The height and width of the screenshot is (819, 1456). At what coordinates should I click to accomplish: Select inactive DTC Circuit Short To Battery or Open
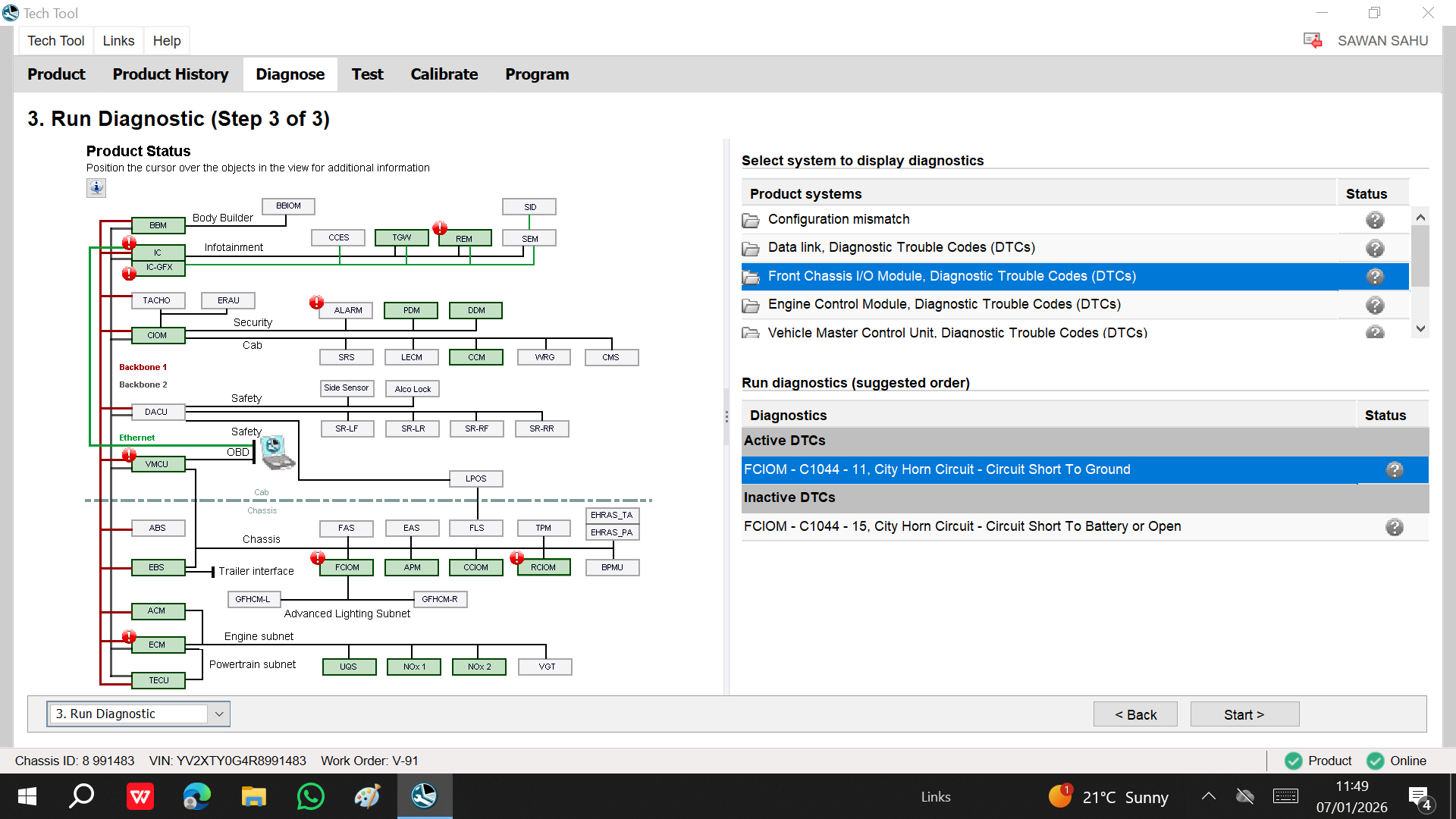(1085, 527)
